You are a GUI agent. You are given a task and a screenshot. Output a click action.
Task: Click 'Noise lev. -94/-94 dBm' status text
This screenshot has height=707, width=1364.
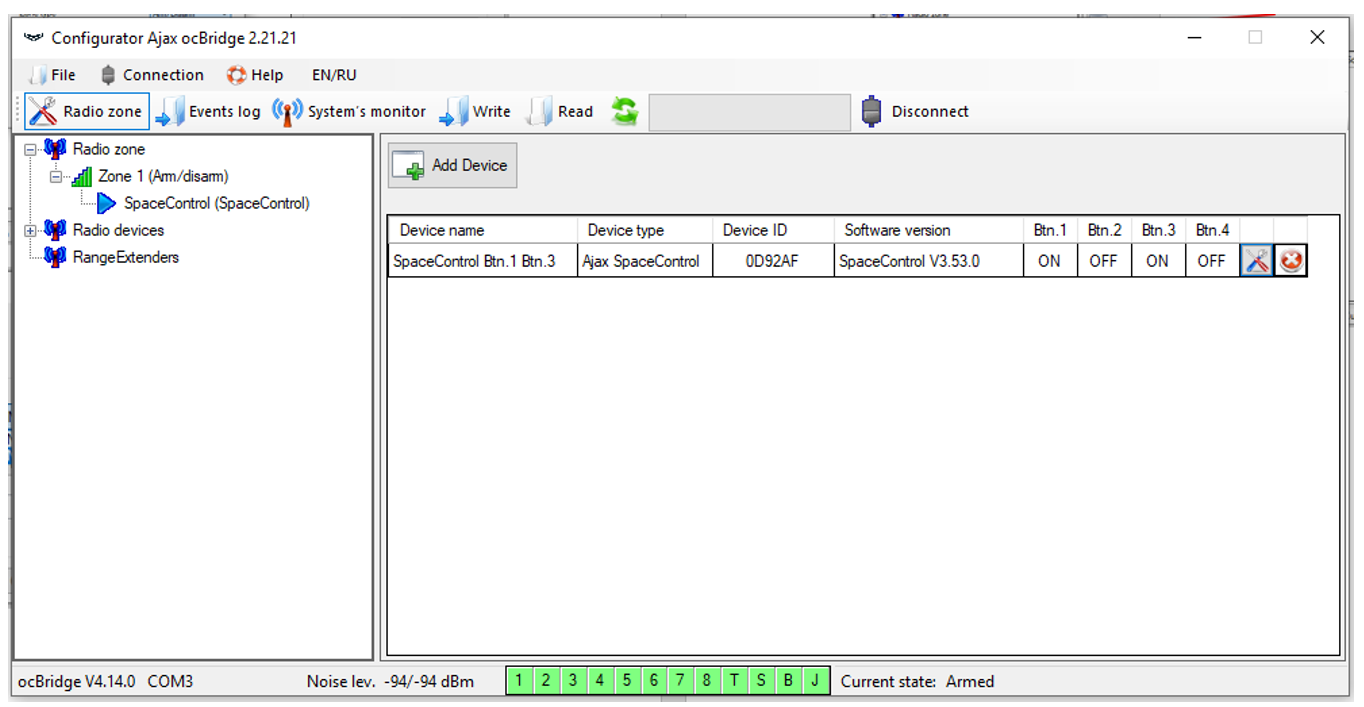click(x=390, y=681)
